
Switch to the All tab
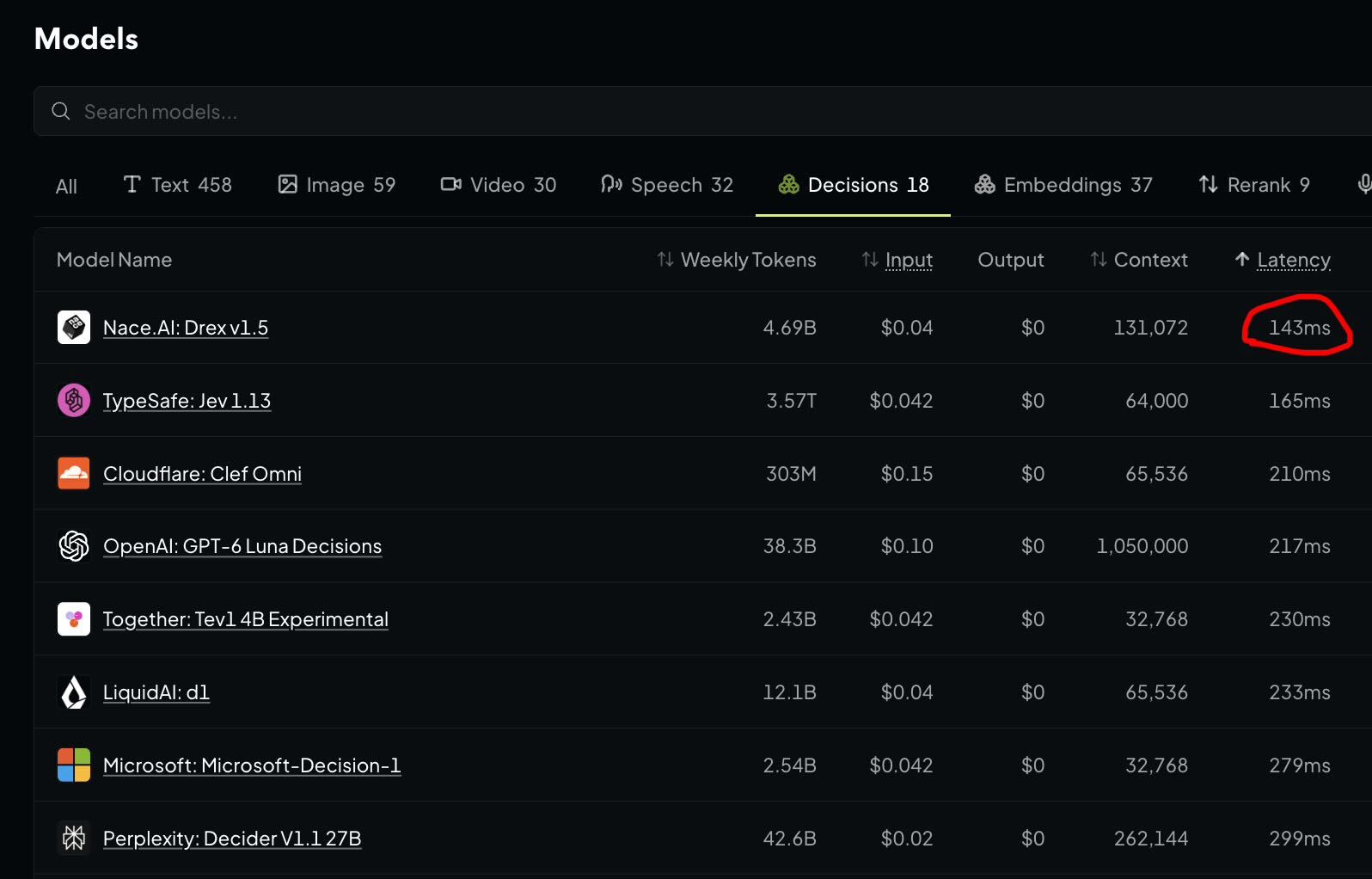(x=66, y=186)
